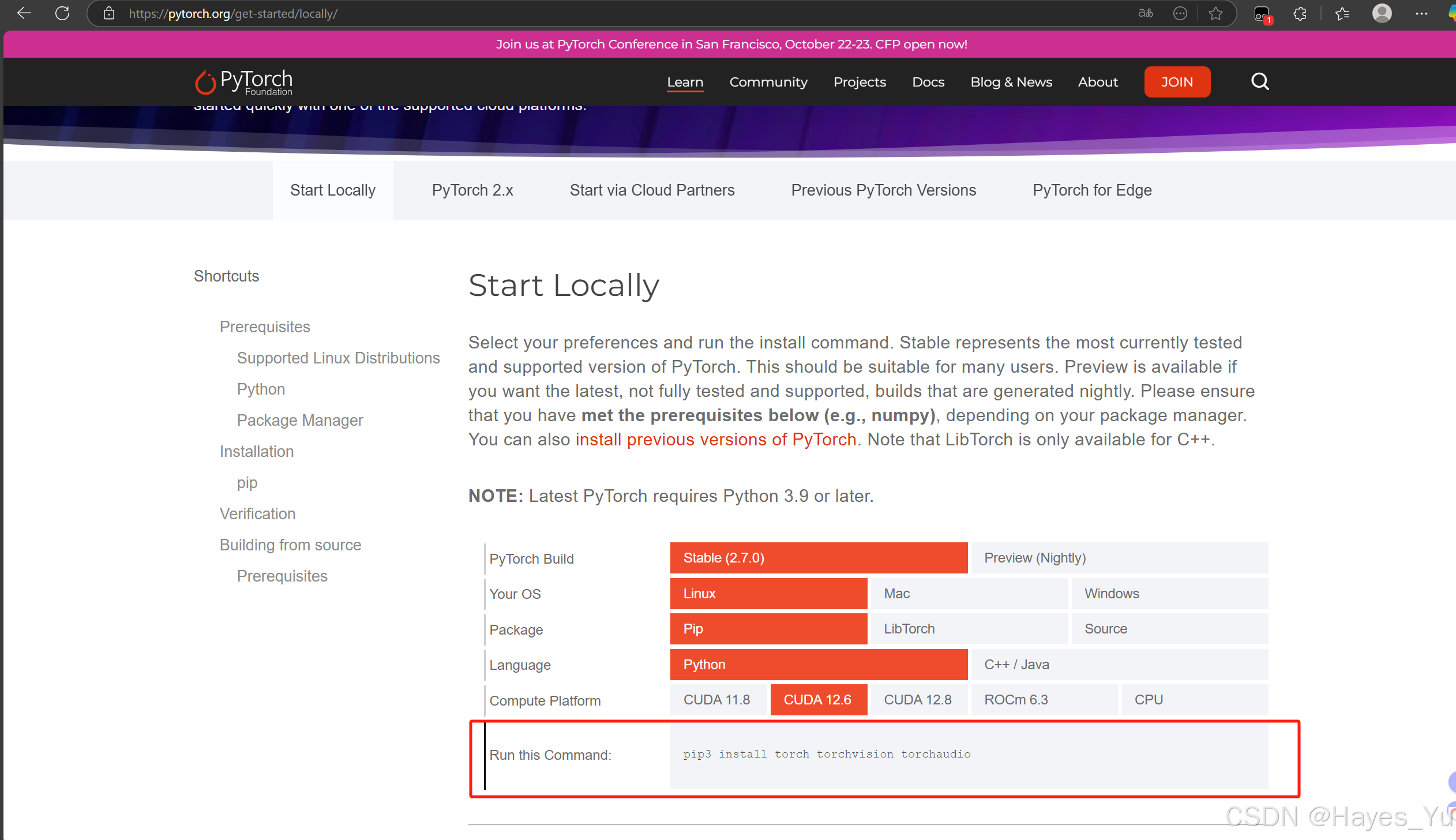Jump to Package Manager shortcut
The width and height of the screenshot is (1456, 840).
300,420
